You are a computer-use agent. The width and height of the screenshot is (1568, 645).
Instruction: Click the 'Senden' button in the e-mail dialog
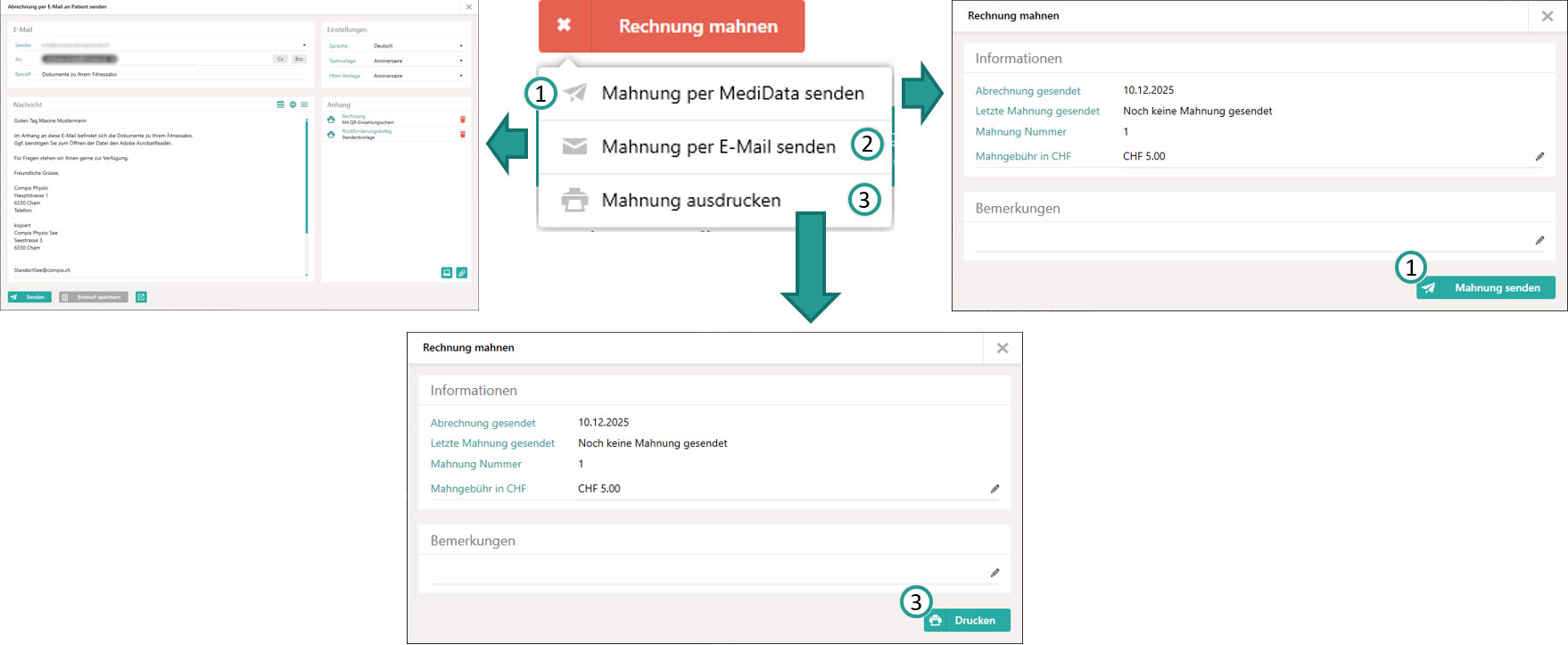click(x=29, y=297)
